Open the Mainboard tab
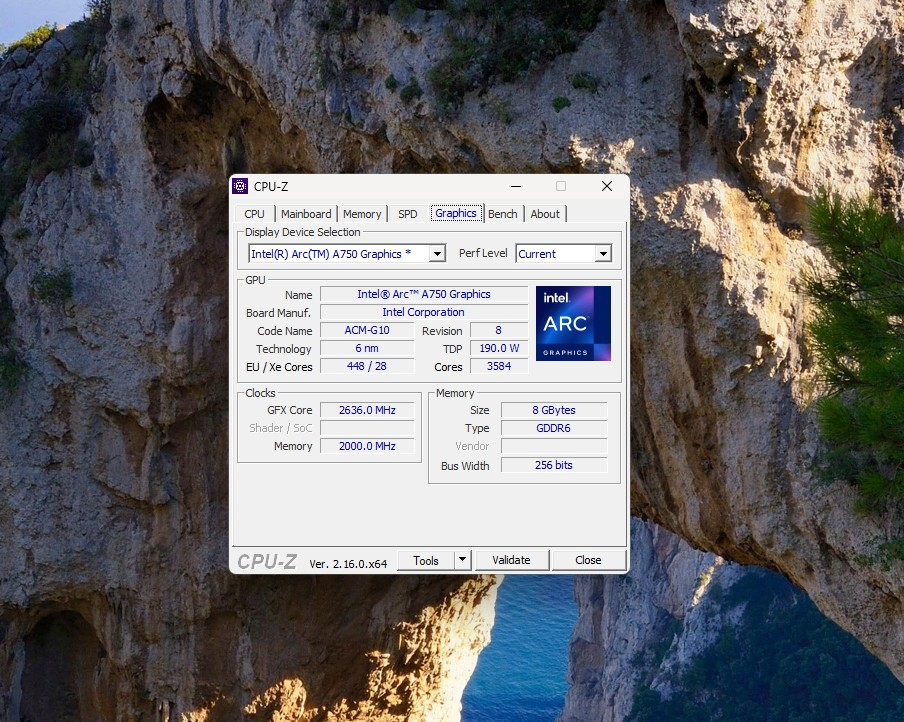The image size is (904, 722). (x=306, y=214)
